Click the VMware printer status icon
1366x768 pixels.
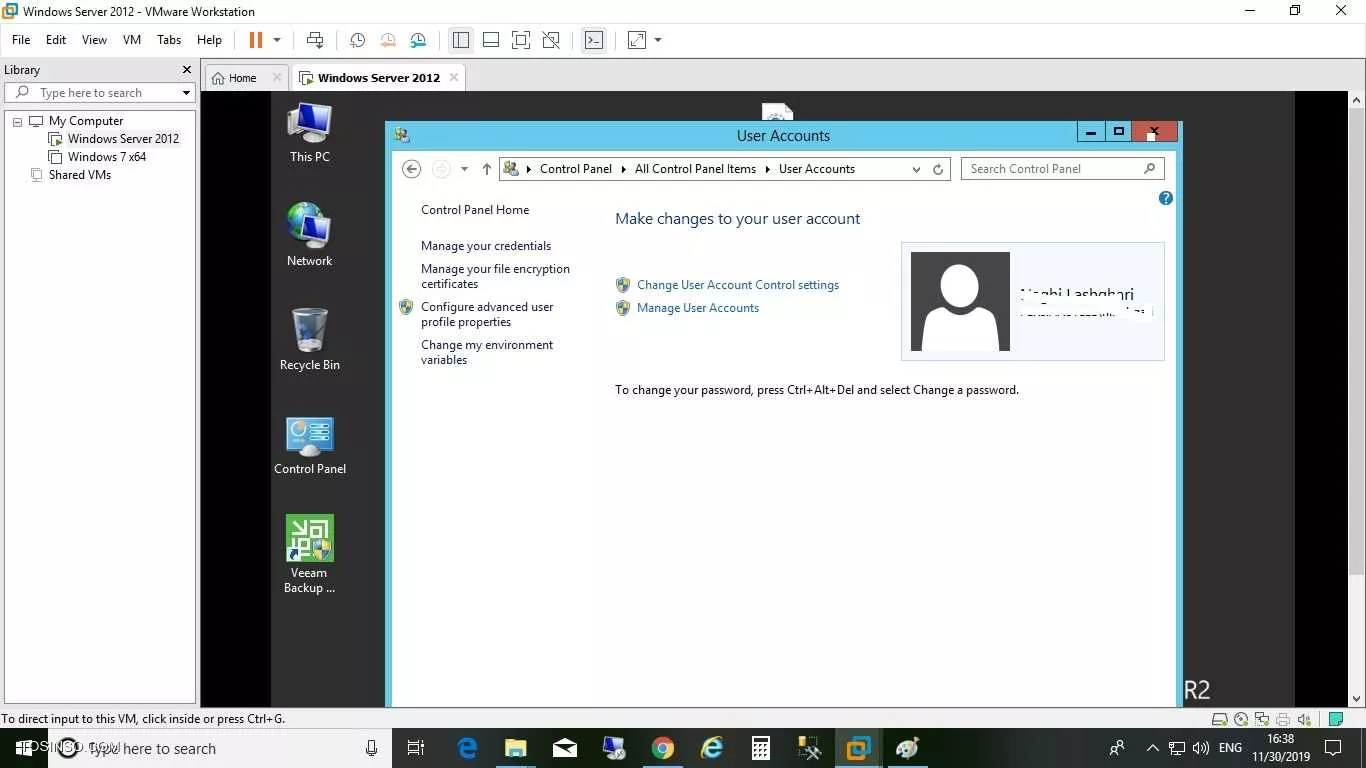(1283, 719)
